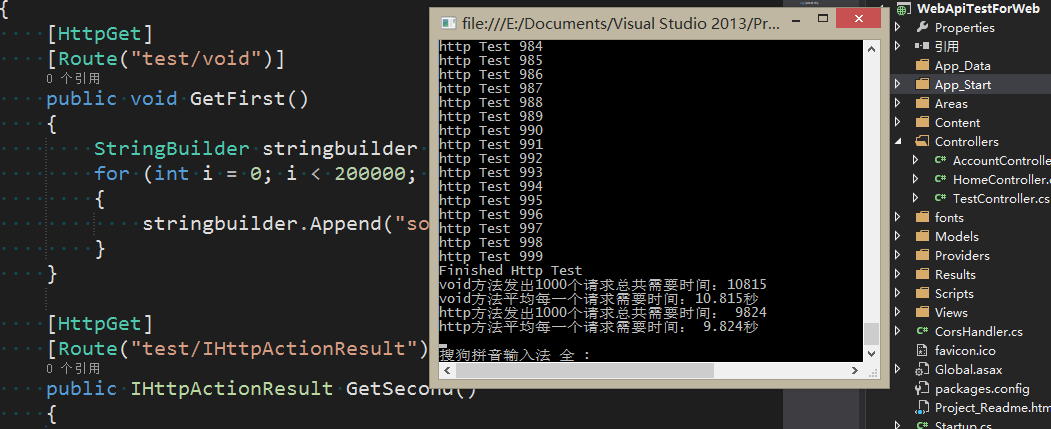1051x429 pixels.
Task: Expand the Areas folder node
Action: 898,103
